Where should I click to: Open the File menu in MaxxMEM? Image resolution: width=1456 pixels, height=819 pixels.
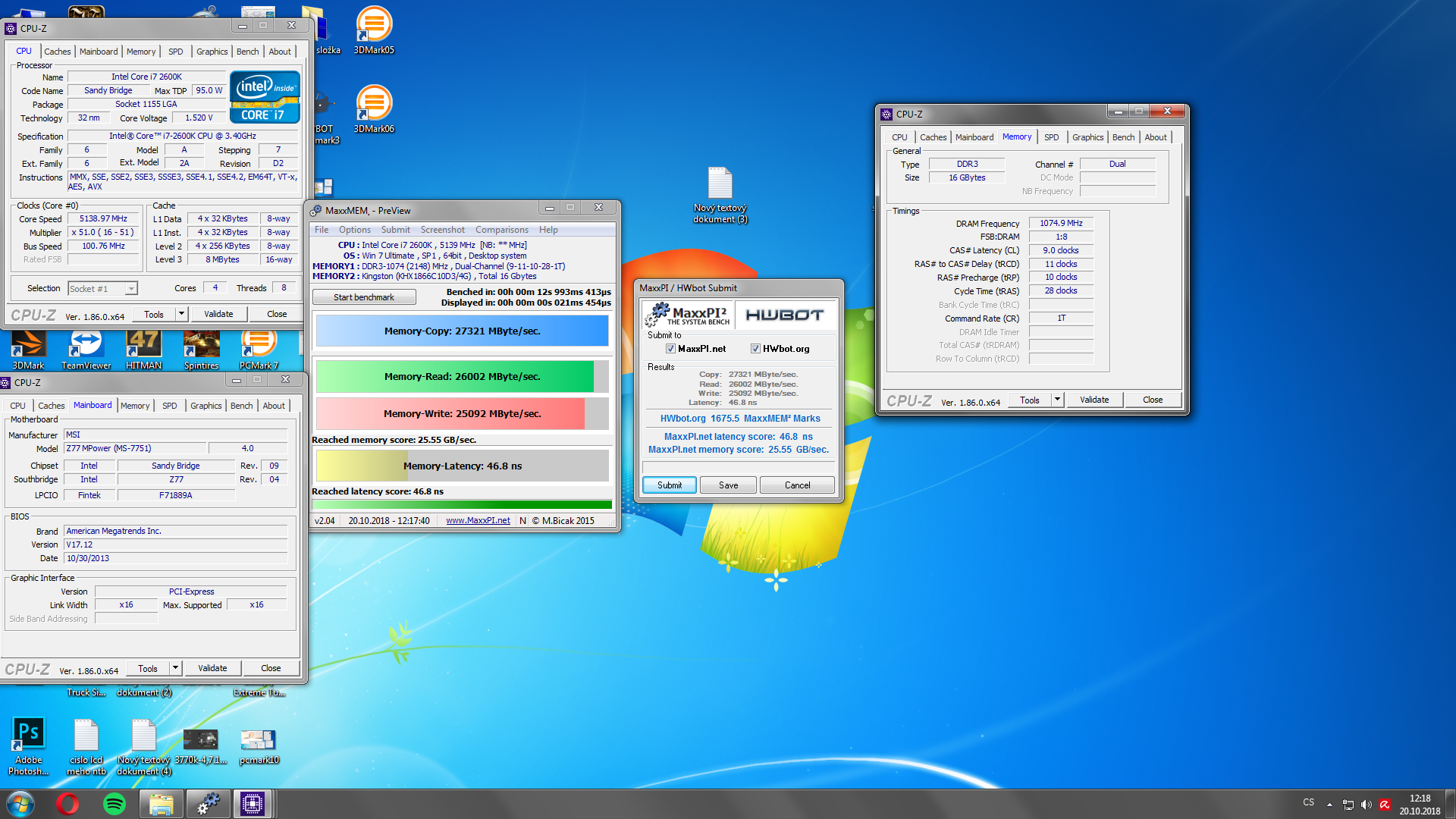pos(322,230)
